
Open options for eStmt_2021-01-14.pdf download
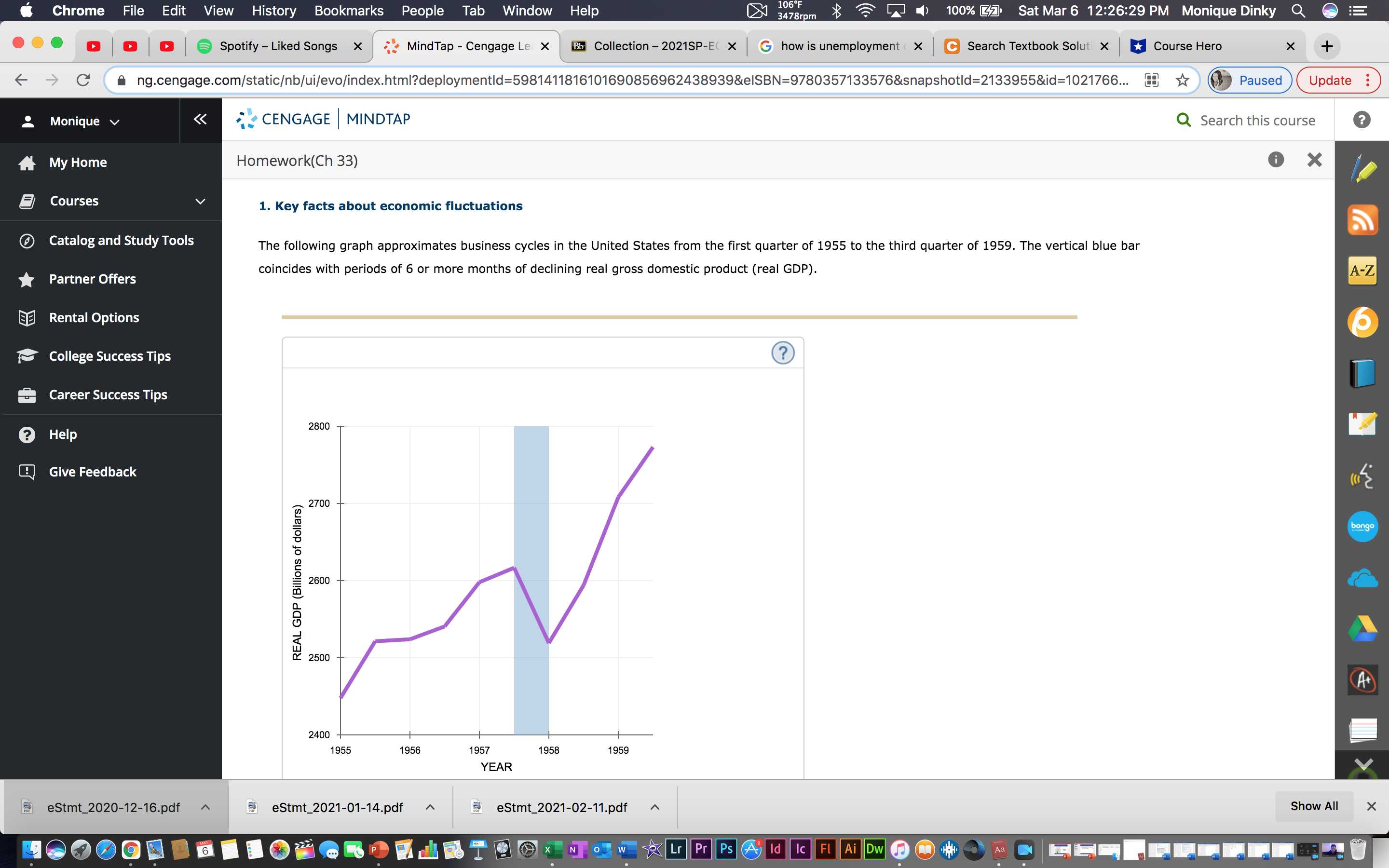pos(430,807)
